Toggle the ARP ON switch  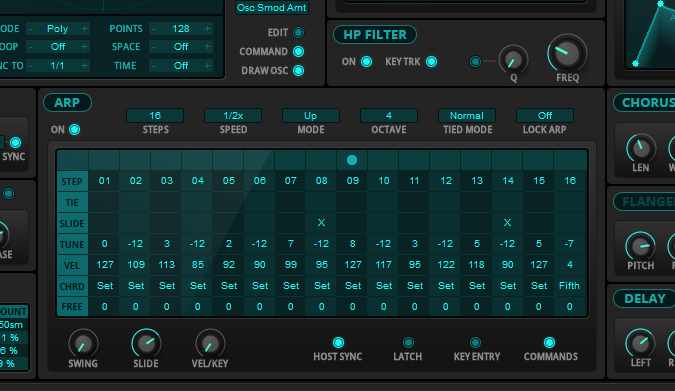[x=74, y=130]
